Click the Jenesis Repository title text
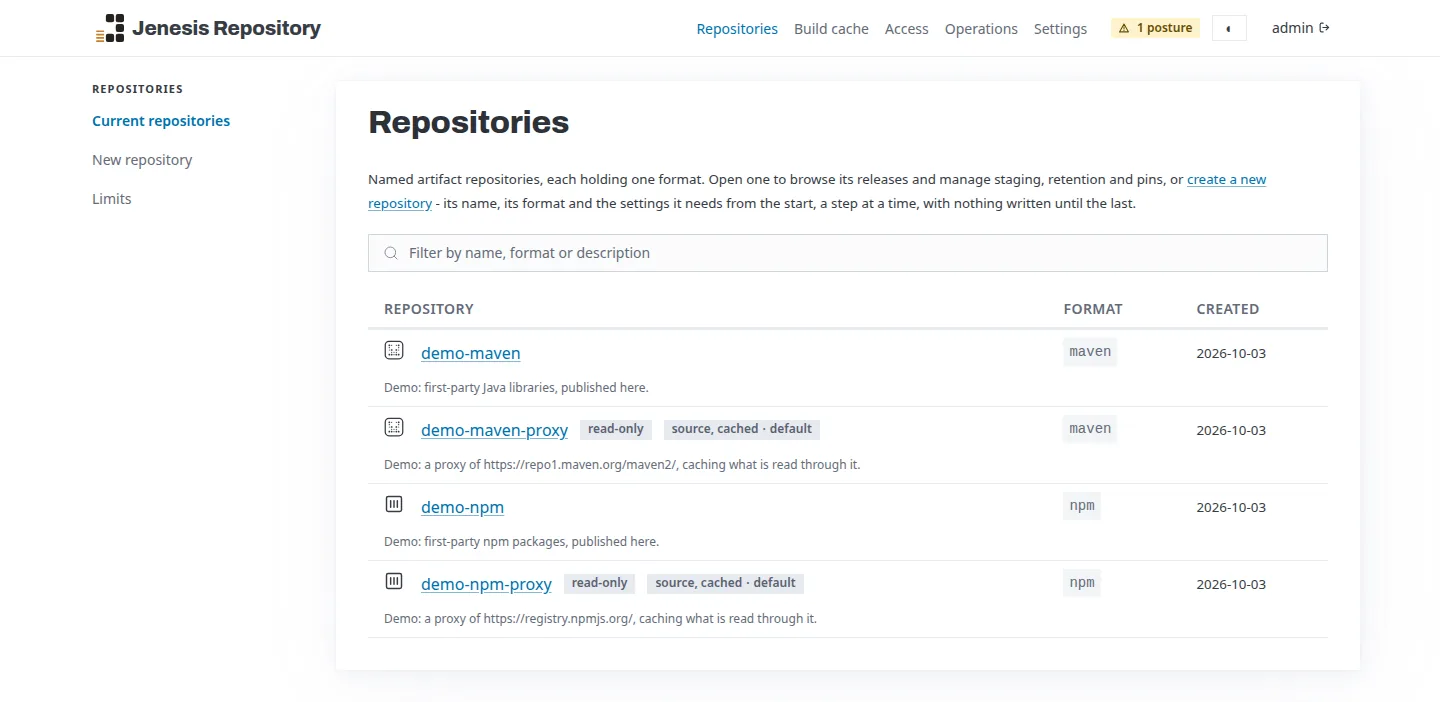The image size is (1440, 702). [x=226, y=28]
